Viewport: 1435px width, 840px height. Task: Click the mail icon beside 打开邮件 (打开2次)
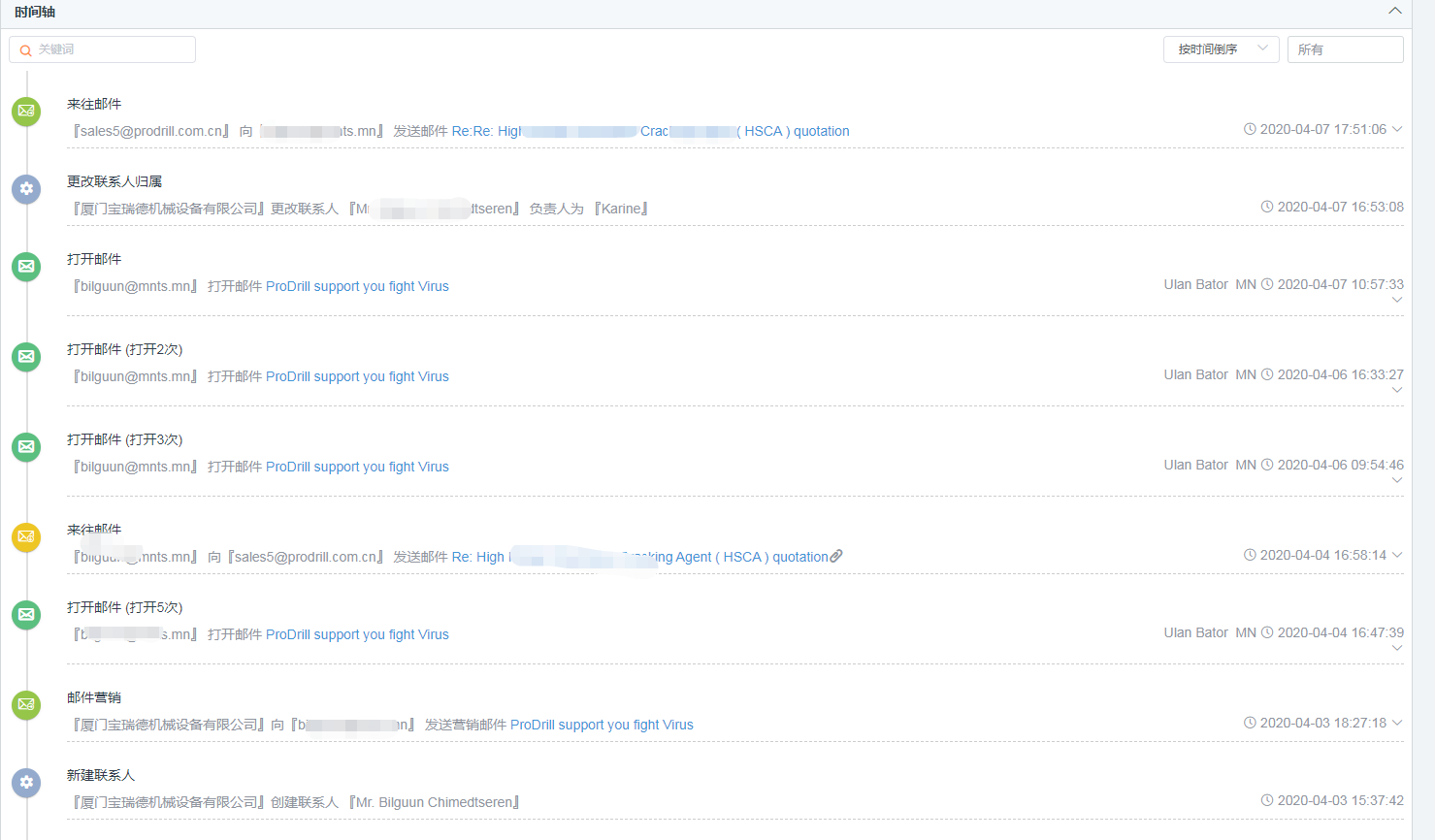26,356
